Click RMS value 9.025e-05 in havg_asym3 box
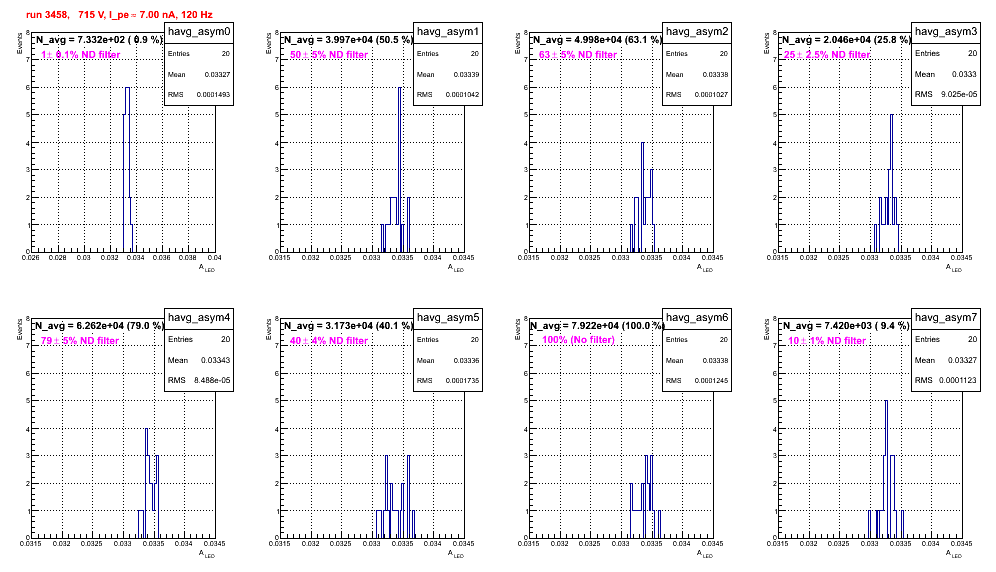Screen dimensions: 996x572 tap(959, 94)
